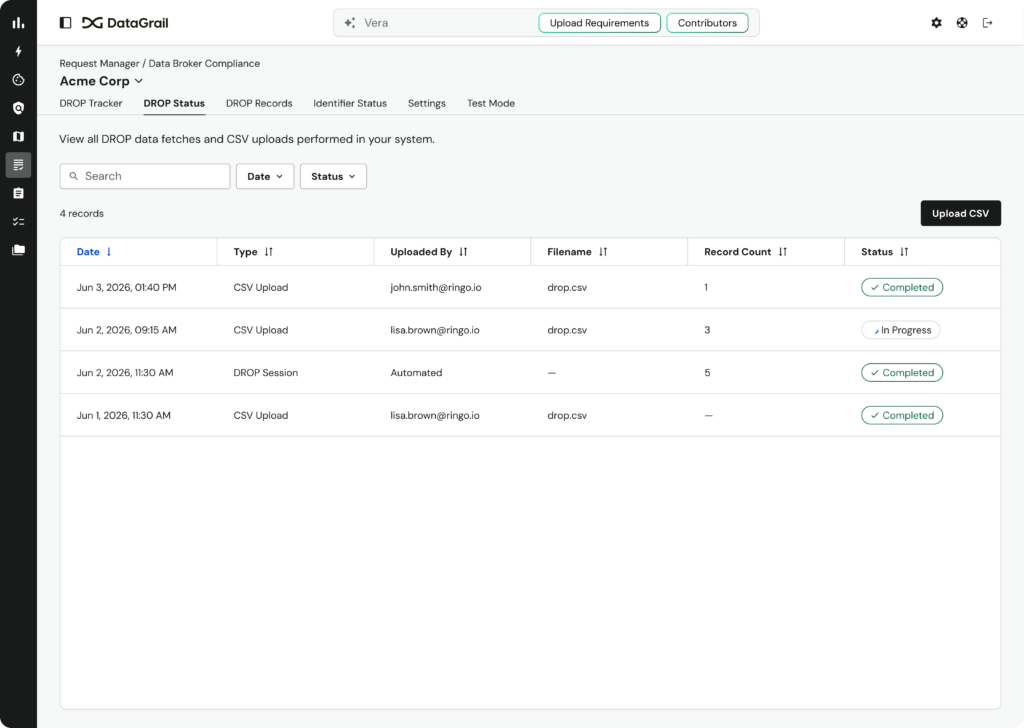
Task: Click Jun 1, 2026, 11:30 AM date
Action: 123,415
